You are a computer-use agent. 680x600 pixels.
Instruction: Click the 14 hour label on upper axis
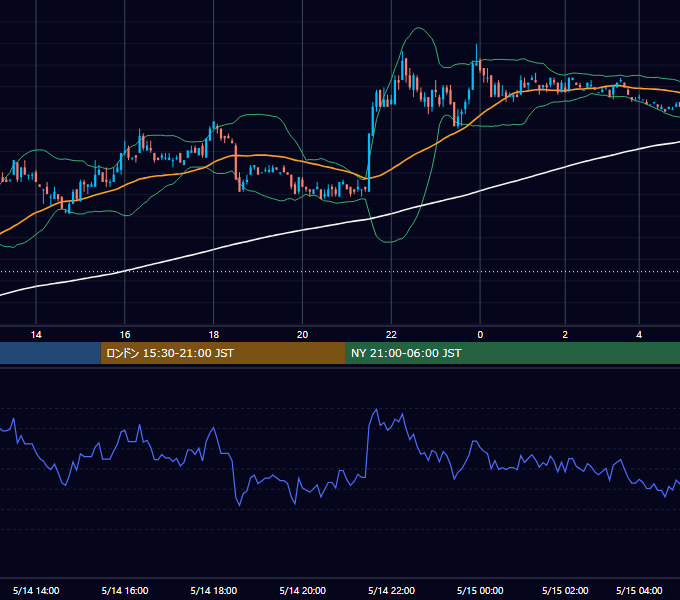[x=36, y=335]
